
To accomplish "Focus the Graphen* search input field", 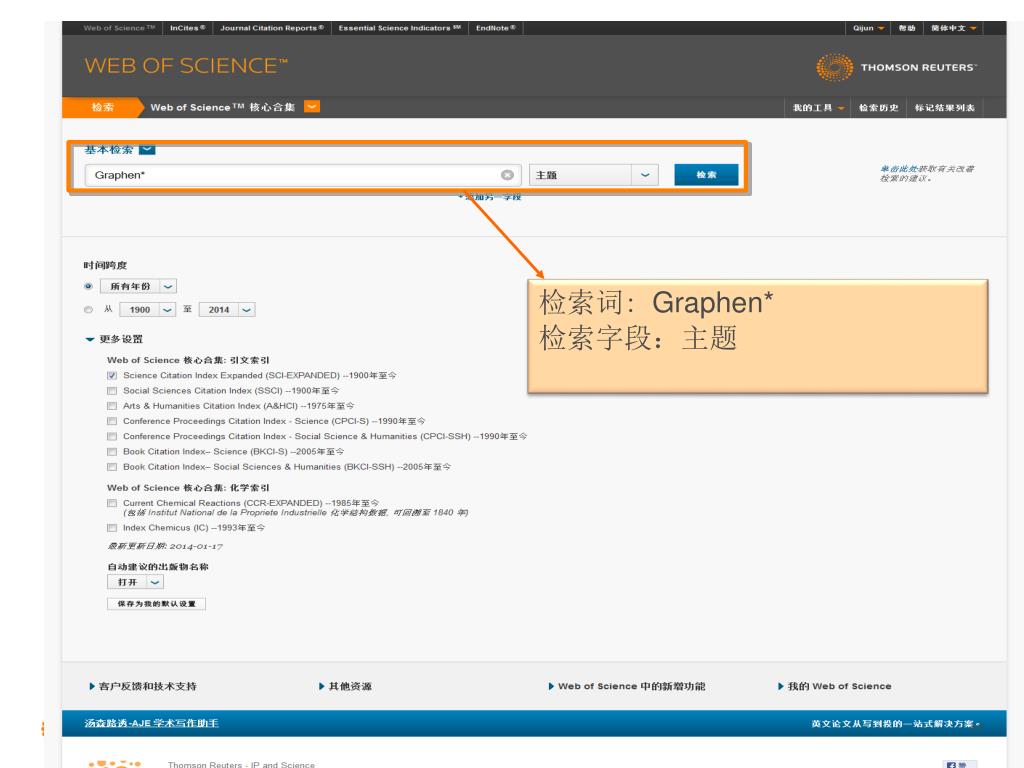I will 303,175.
